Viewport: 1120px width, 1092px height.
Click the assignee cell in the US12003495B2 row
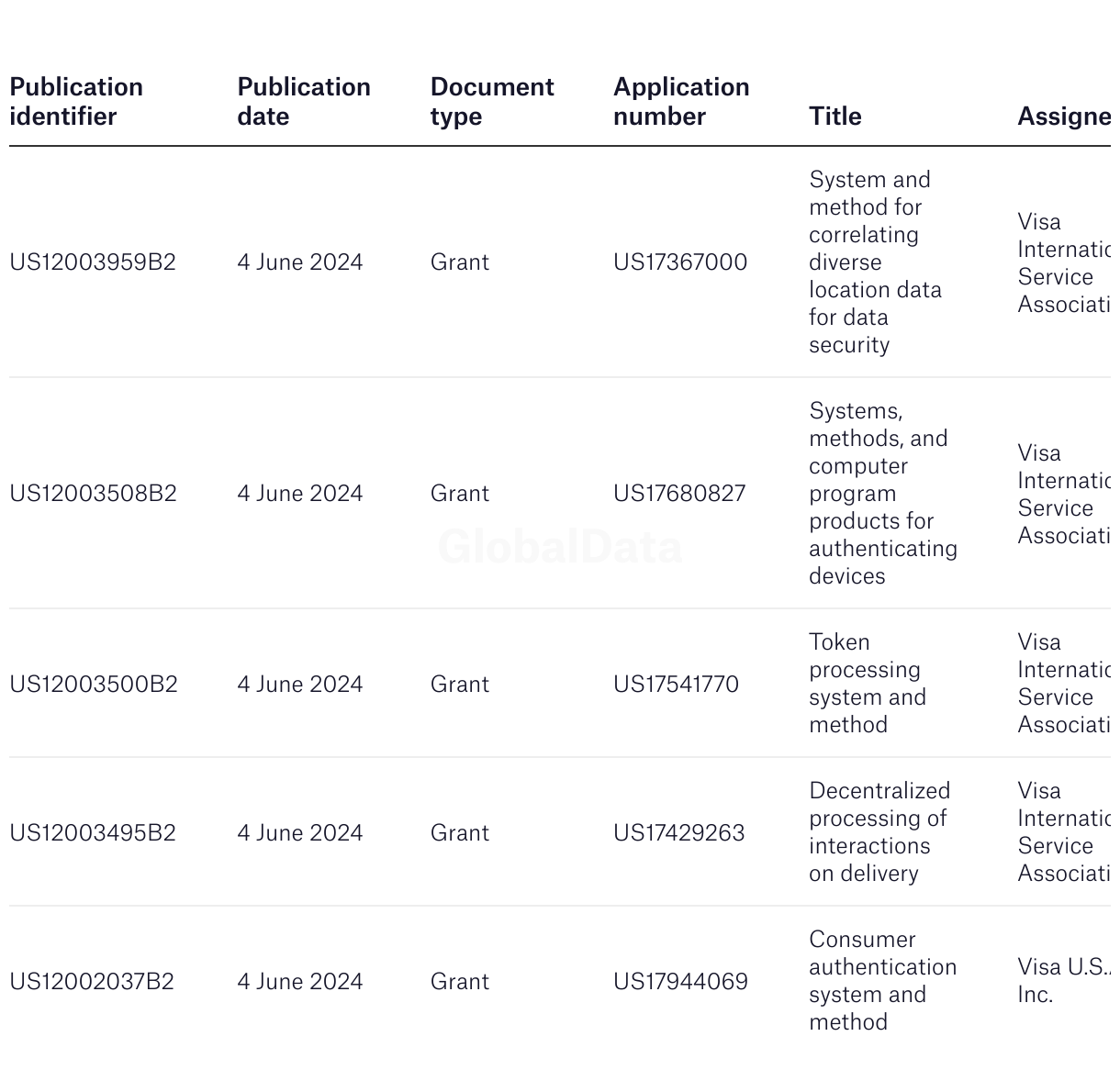[x=1064, y=833]
